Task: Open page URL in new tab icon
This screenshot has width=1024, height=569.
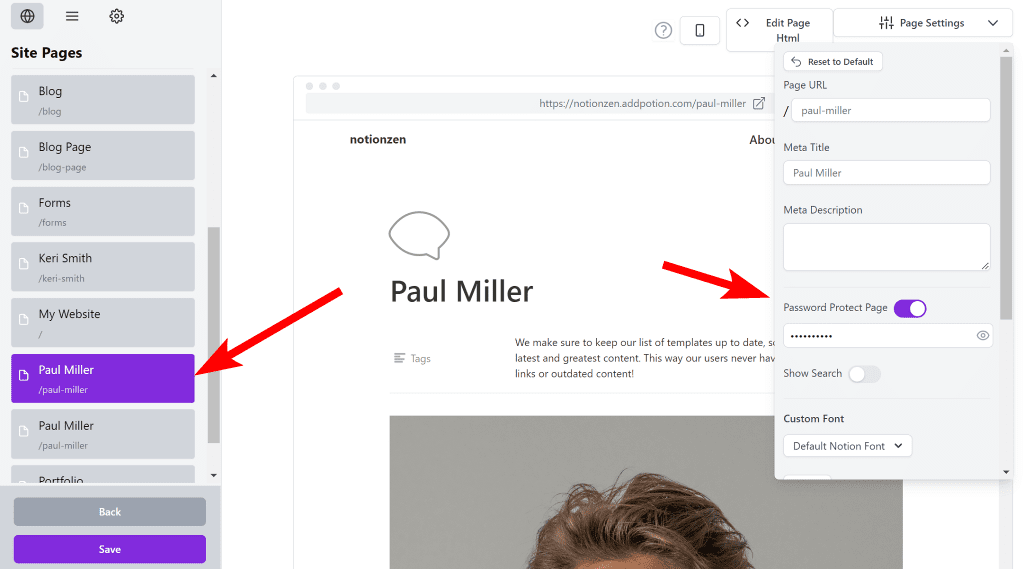Action: tap(759, 103)
